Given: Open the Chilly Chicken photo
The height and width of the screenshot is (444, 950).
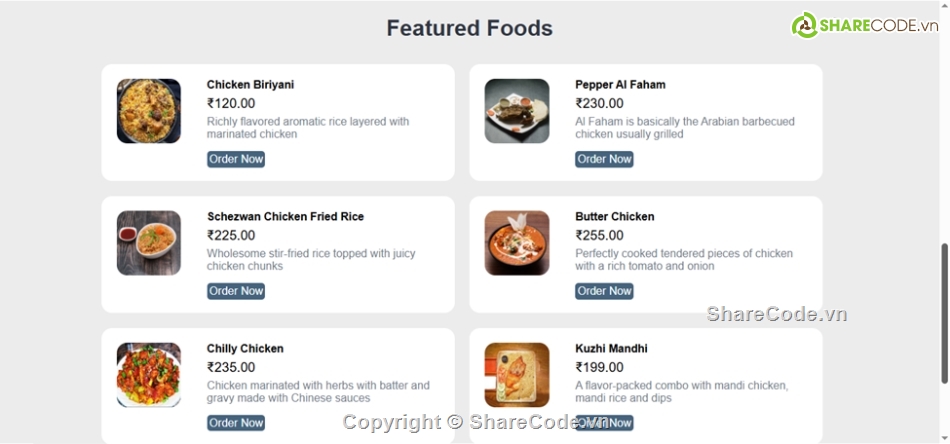Looking at the screenshot, I should coord(149,375).
